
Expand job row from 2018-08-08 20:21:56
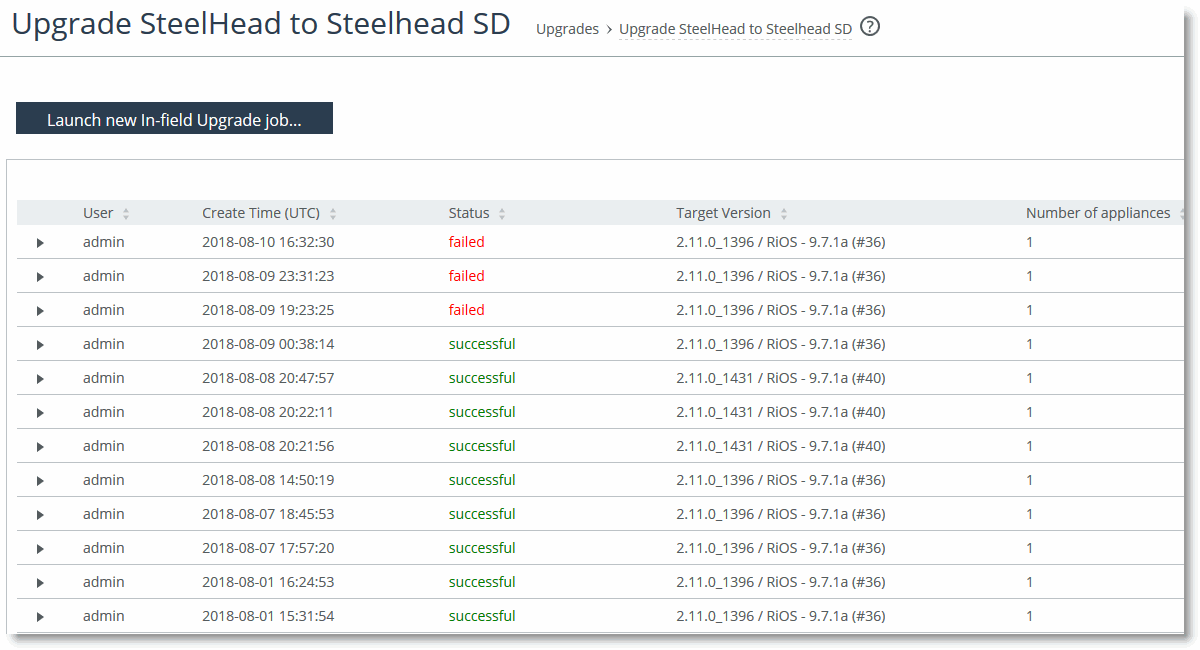[40, 447]
